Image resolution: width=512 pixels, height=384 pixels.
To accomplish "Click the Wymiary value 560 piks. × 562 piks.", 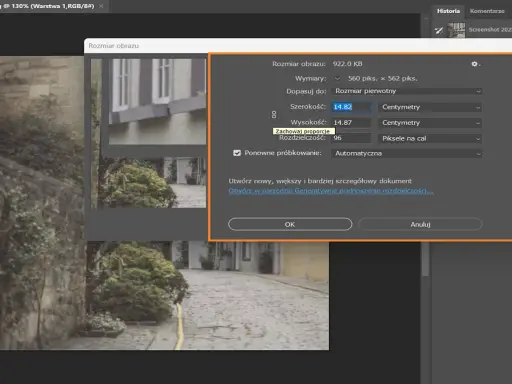I will click(x=382, y=79).
